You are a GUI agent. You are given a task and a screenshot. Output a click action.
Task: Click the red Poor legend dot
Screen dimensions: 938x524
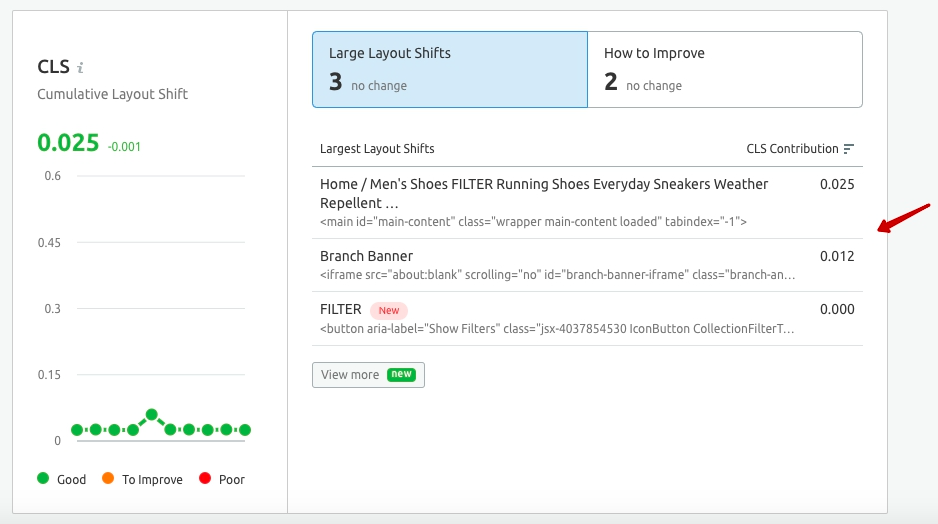pos(205,479)
